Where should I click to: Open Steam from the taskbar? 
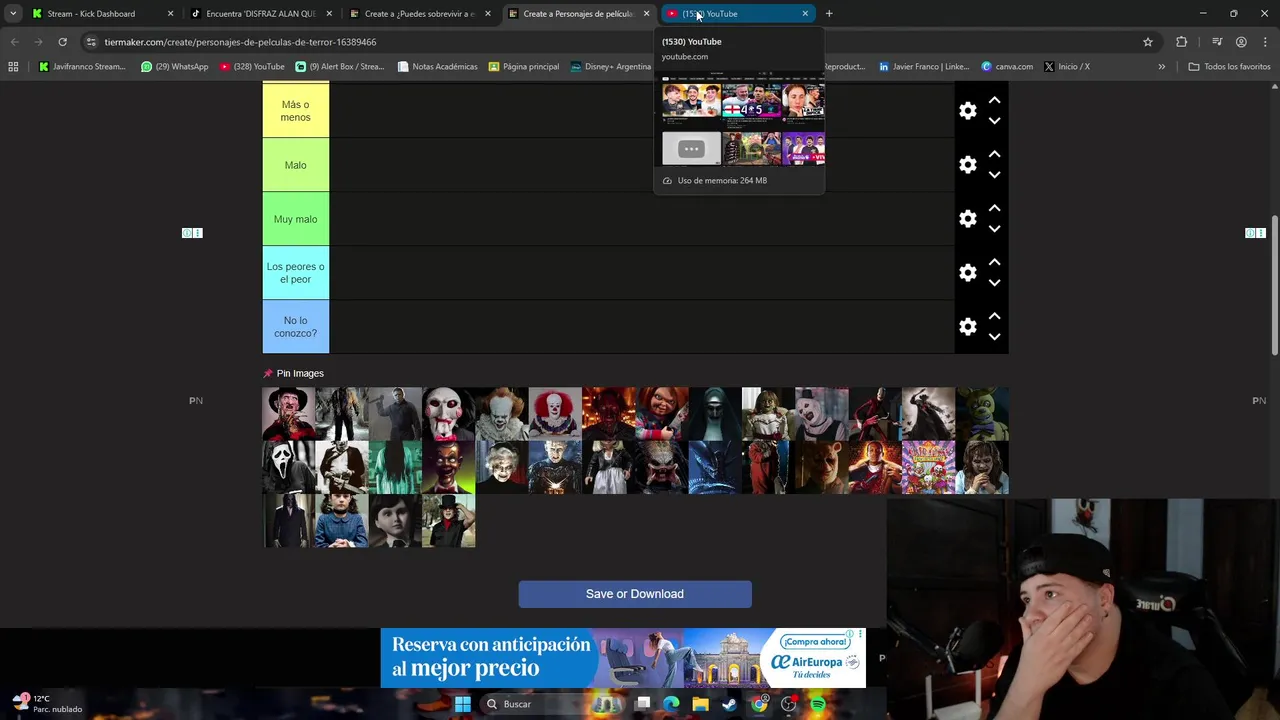pos(729,704)
